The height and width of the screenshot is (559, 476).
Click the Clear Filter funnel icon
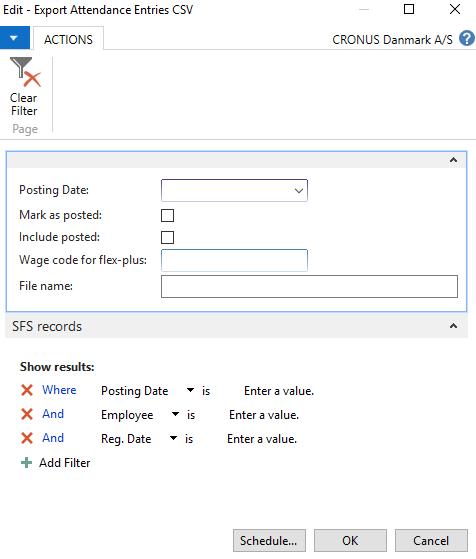(25, 72)
